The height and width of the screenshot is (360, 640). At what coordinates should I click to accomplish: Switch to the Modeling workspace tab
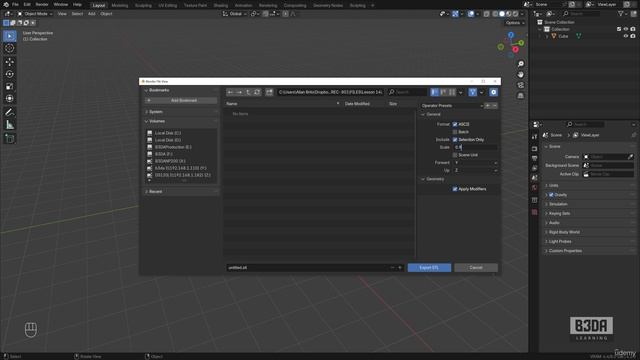pos(120,6)
